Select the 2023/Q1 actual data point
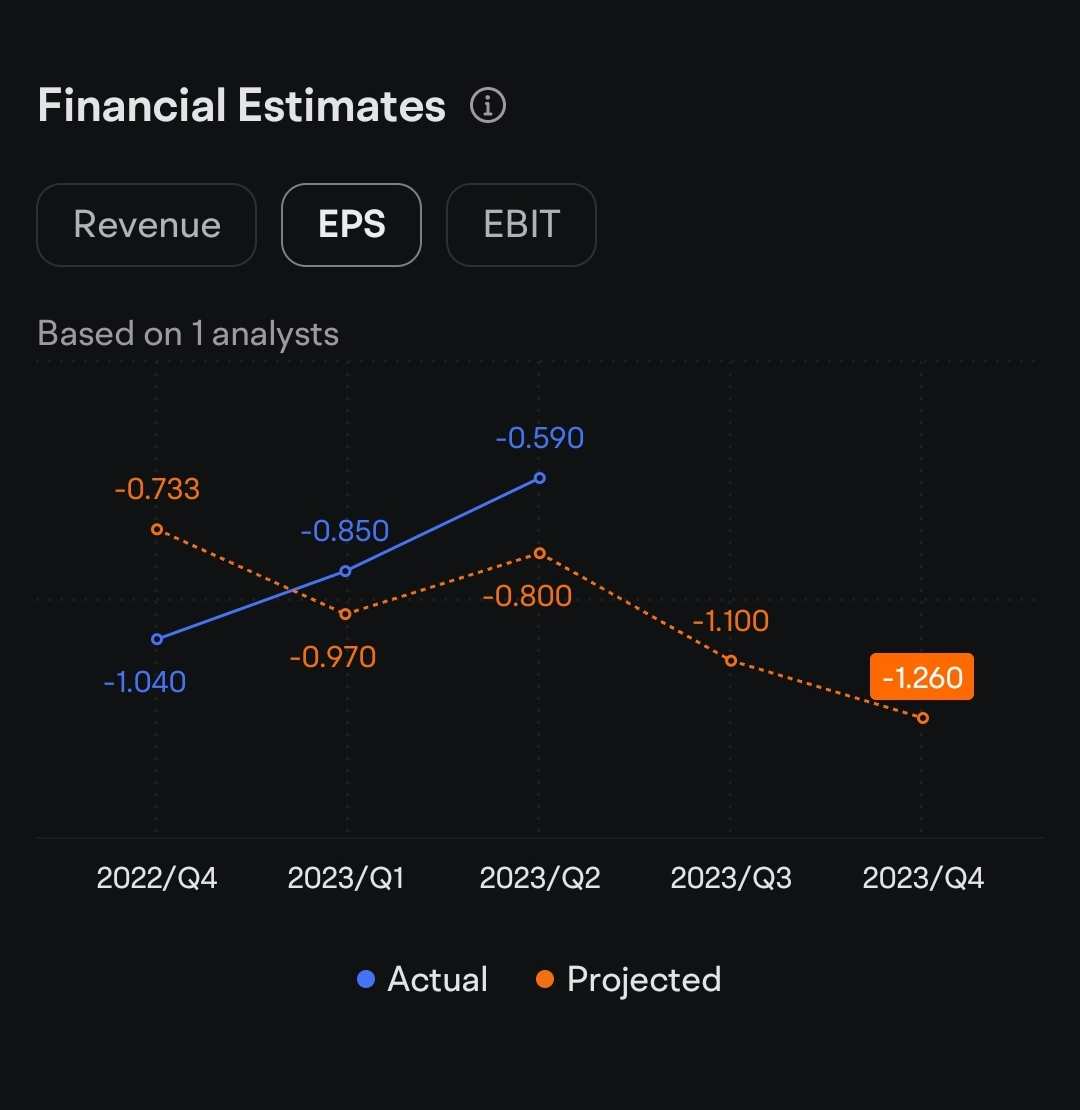The width and height of the screenshot is (1080, 1110). [x=345, y=571]
